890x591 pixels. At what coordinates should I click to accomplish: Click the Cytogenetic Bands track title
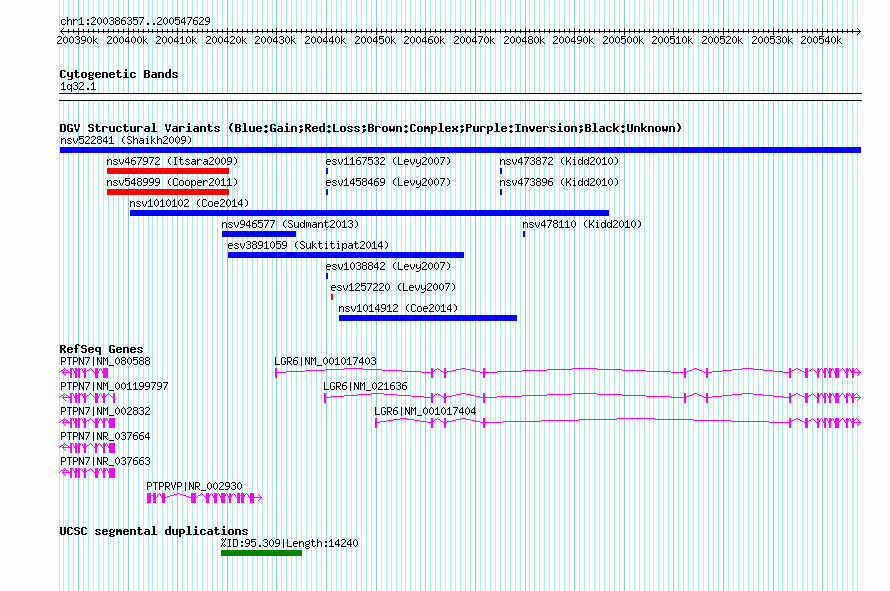(x=119, y=74)
